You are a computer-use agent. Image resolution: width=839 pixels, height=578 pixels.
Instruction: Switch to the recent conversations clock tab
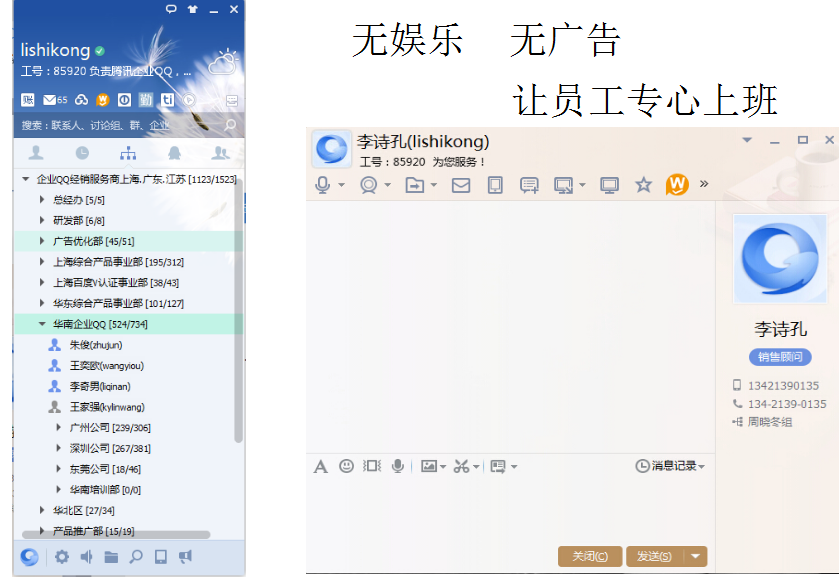(x=82, y=153)
